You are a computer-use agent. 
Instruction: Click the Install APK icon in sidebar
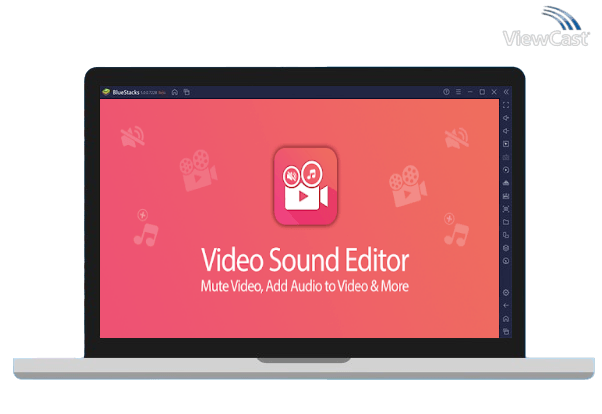[x=506, y=183]
